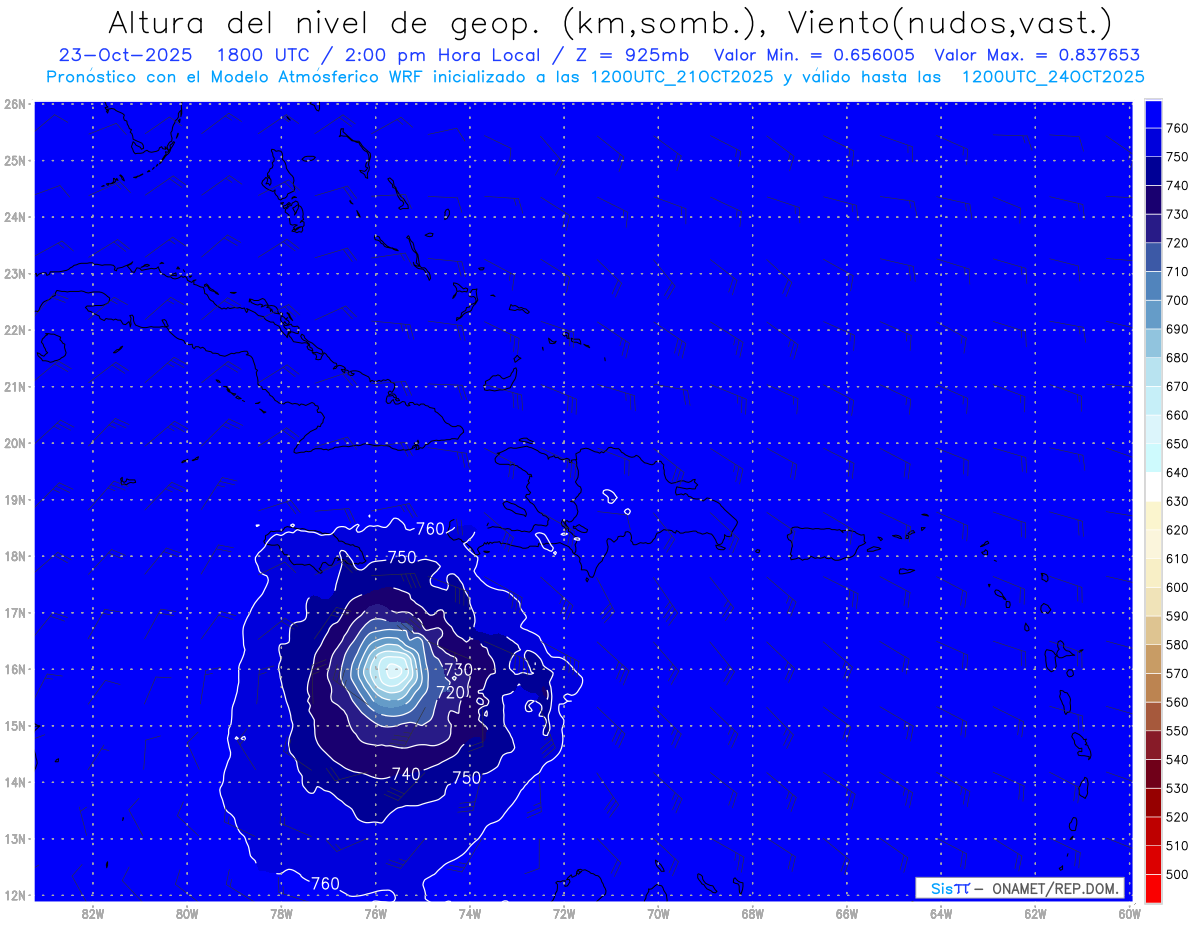1200x927 pixels.
Task: Click the 80W longitude axis label
Action: point(187,914)
